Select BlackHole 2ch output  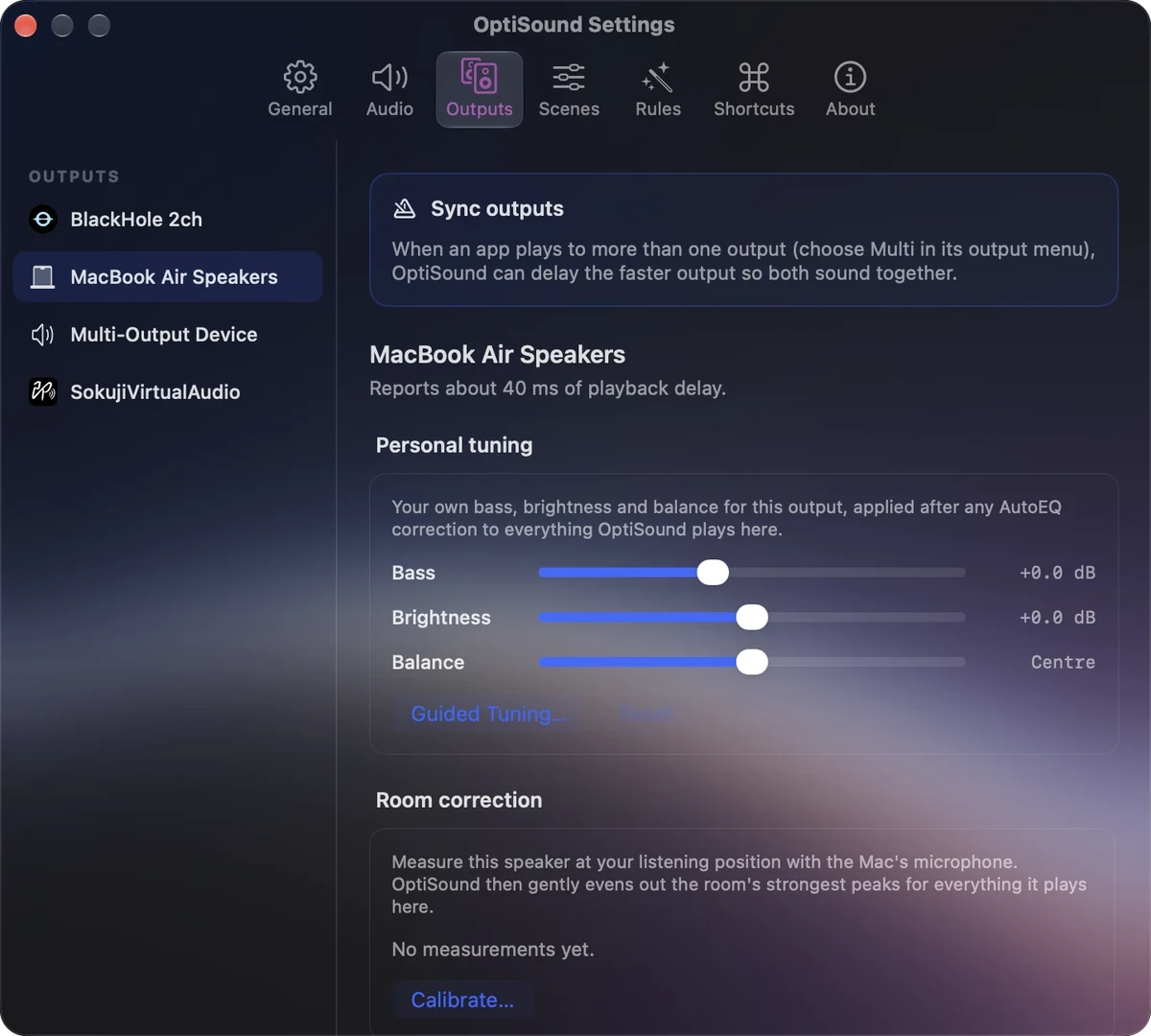(x=168, y=220)
